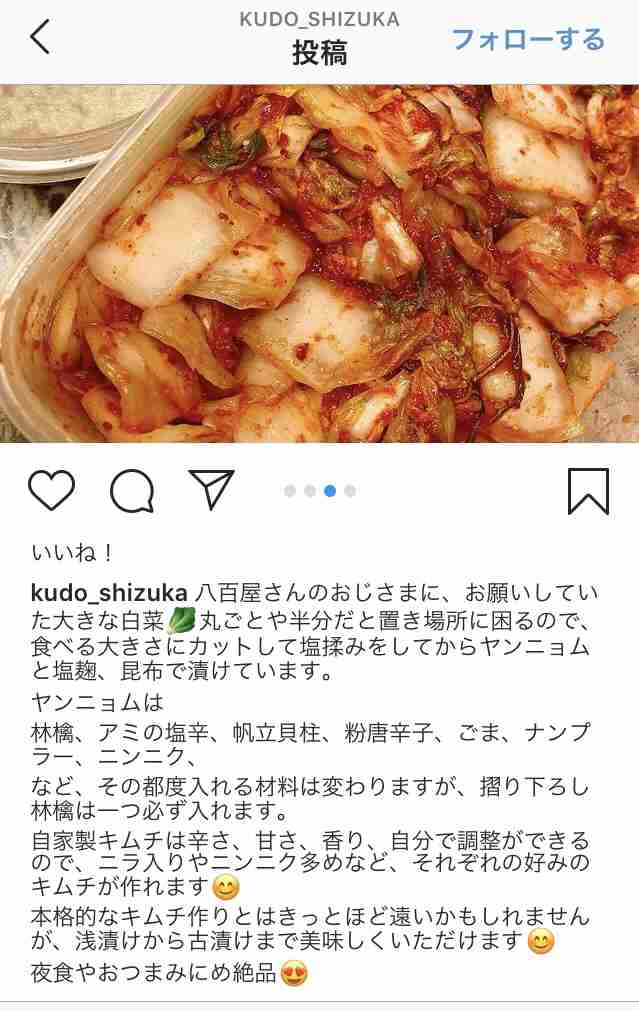Open comments via speech bubble icon
Viewport: 639px width, 1011px height.
tap(132, 491)
